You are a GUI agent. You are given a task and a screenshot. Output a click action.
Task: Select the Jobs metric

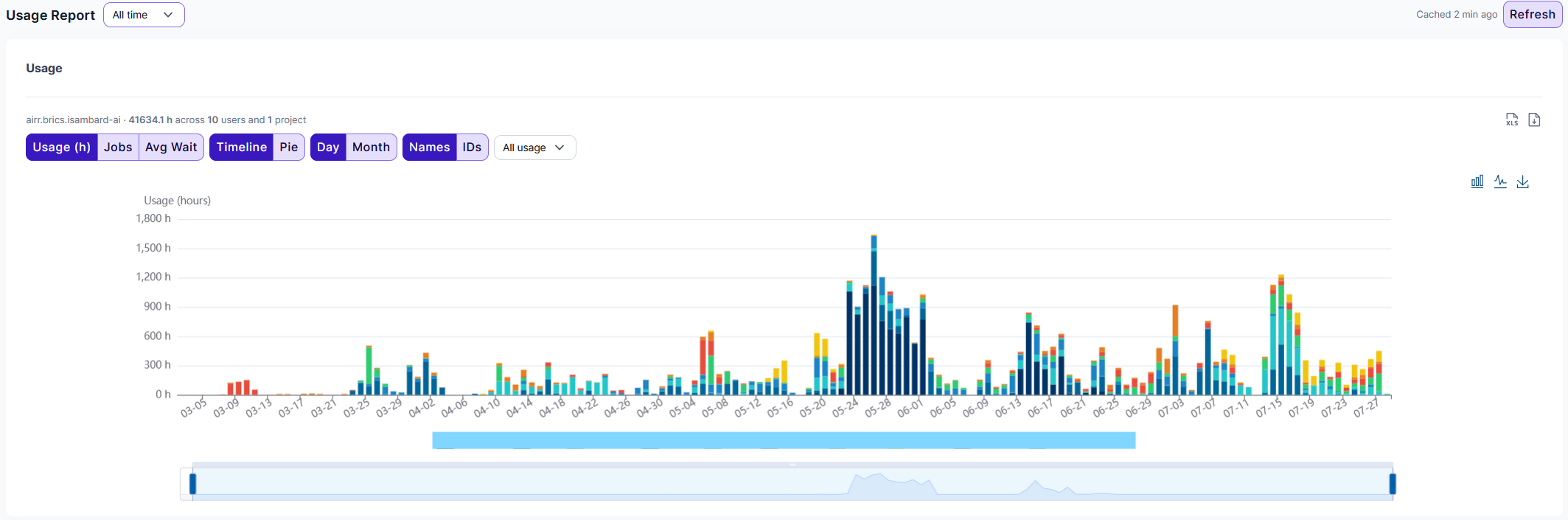[x=118, y=148]
